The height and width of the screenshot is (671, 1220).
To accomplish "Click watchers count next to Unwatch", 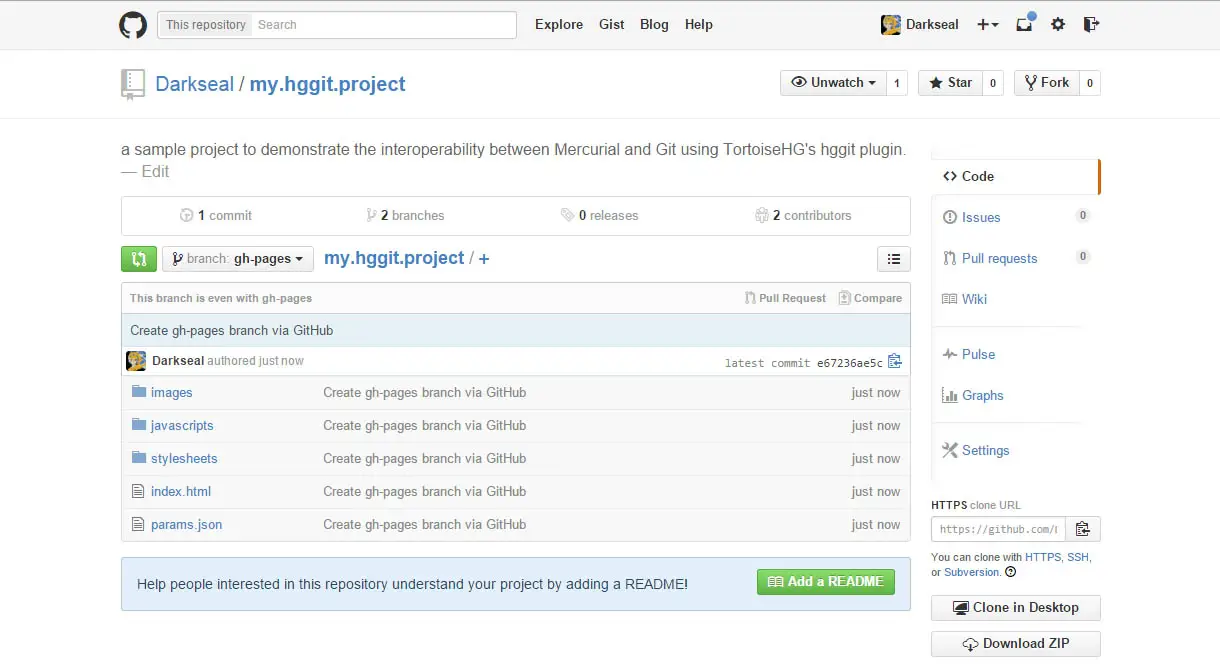I will click(897, 83).
